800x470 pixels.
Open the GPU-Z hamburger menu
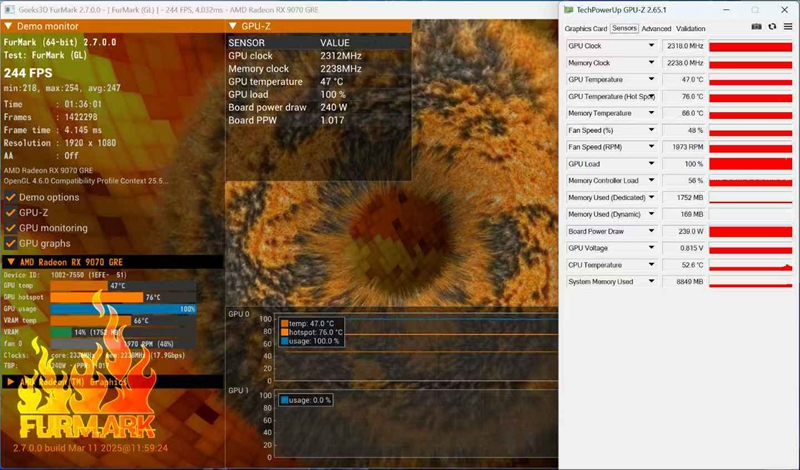click(x=787, y=28)
